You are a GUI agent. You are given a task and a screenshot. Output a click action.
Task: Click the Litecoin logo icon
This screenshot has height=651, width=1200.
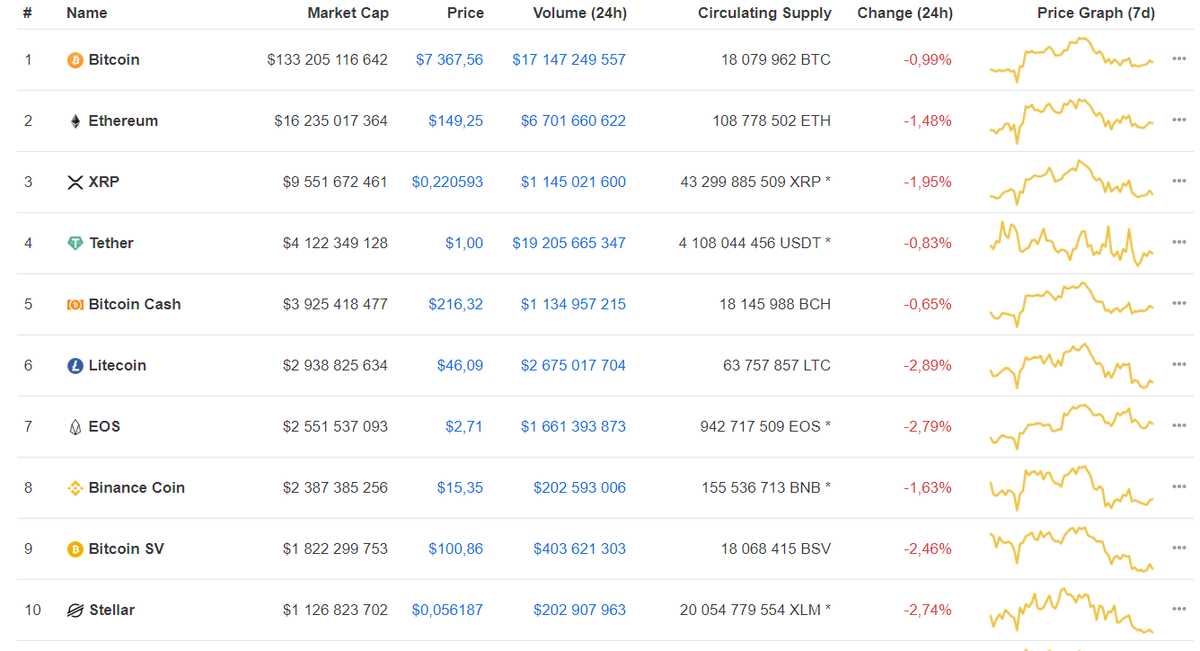(x=75, y=366)
